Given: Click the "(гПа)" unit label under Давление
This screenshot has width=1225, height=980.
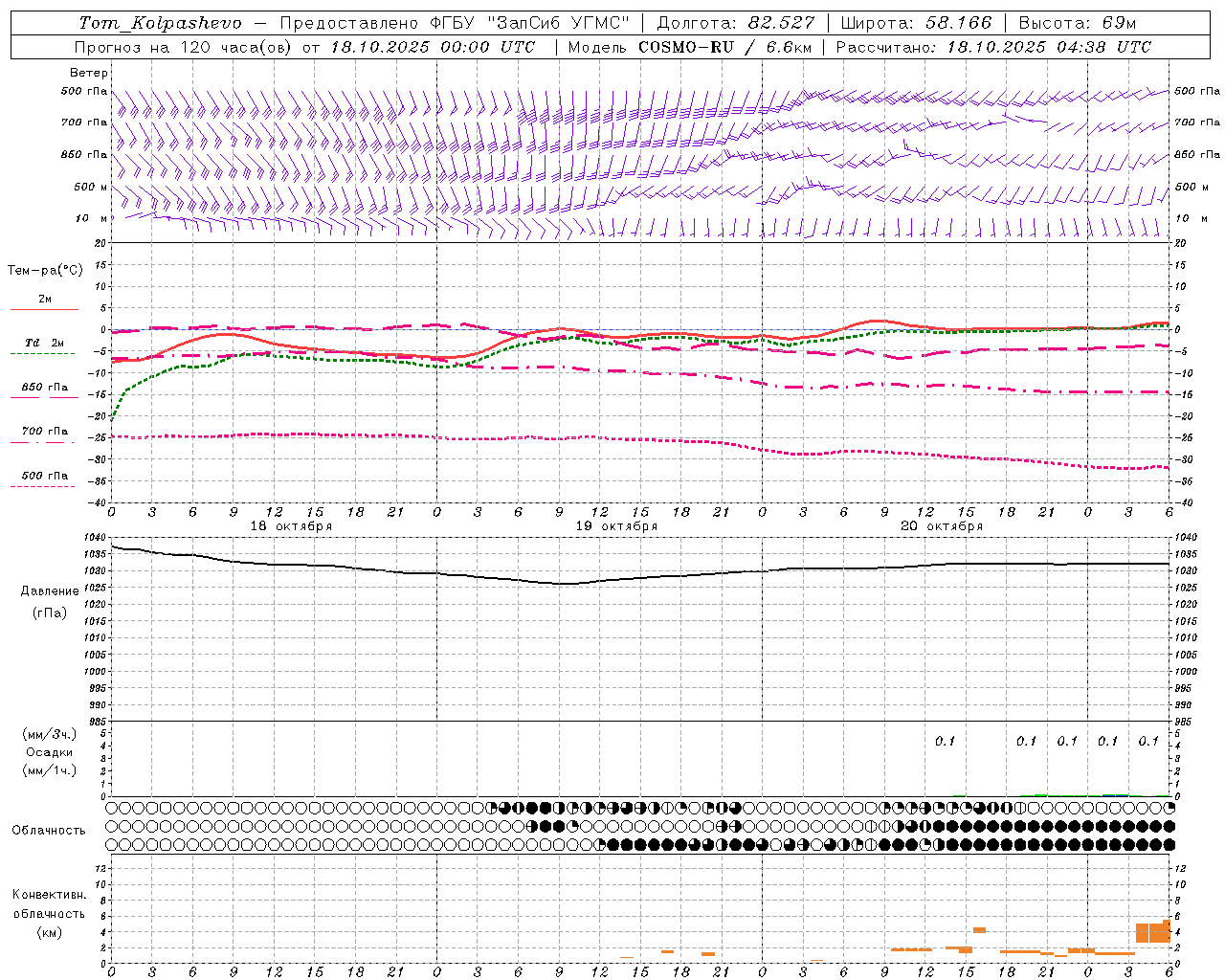Looking at the screenshot, I should [x=50, y=613].
